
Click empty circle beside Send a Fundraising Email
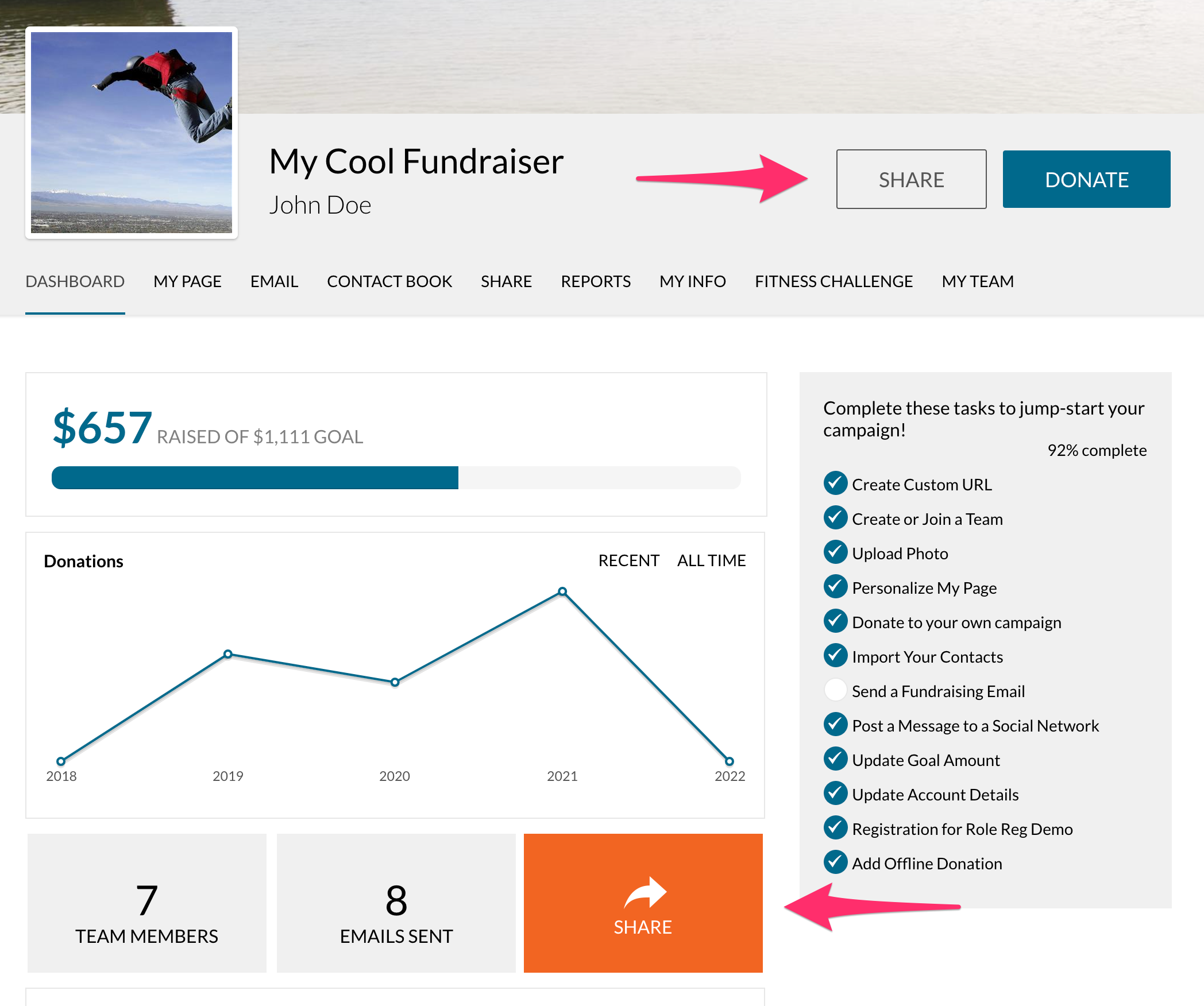pyautogui.click(x=835, y=690)
